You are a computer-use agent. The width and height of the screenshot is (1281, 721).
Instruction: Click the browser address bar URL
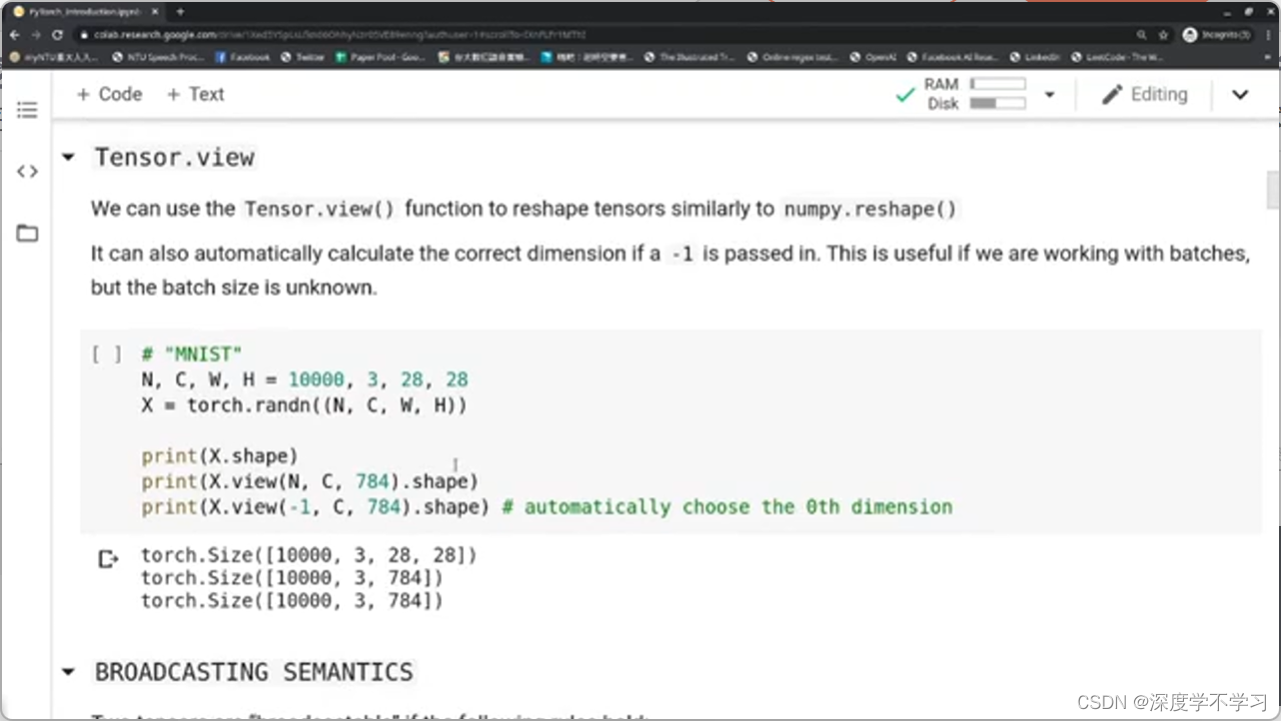point(340,34)
